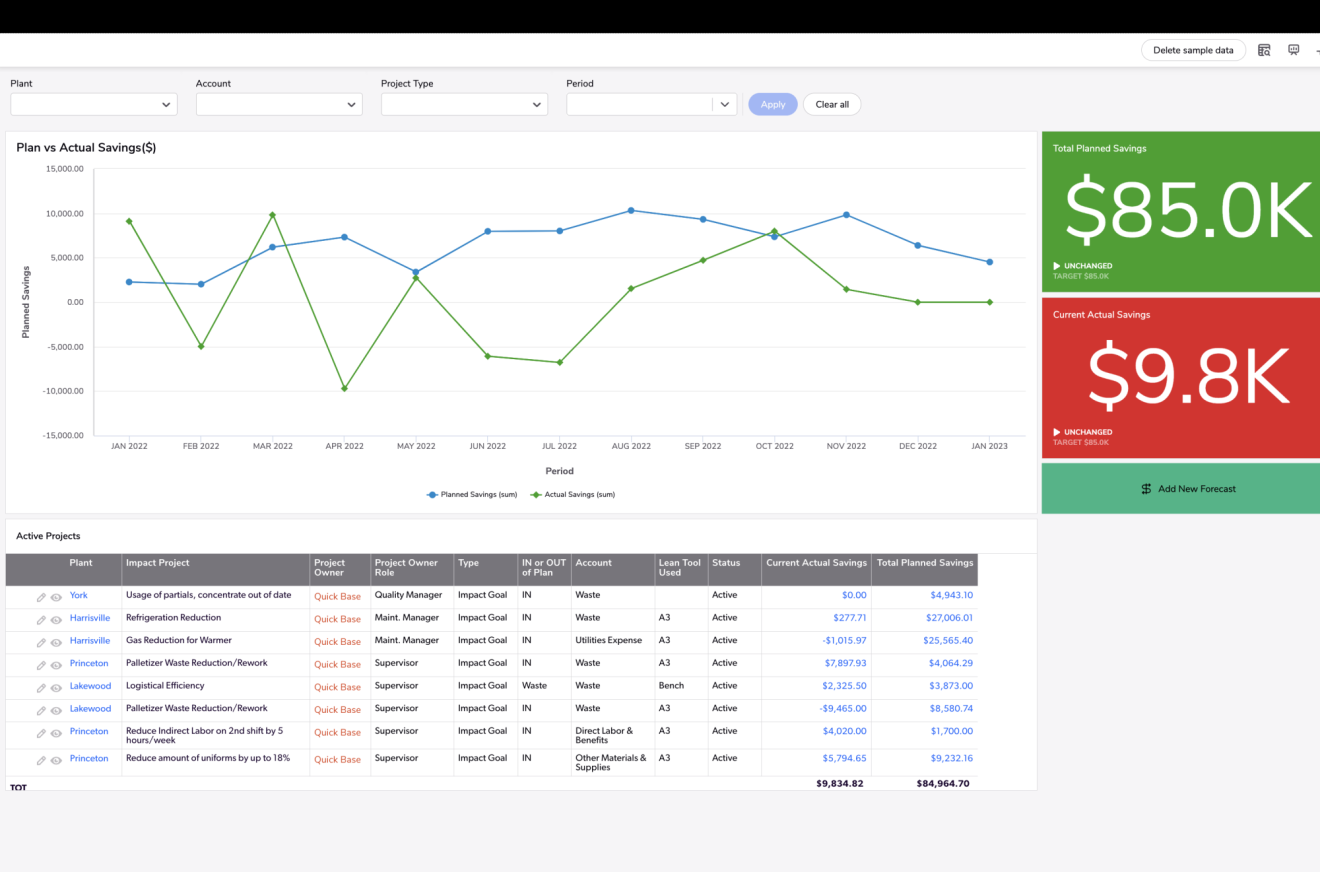
Task: Expand the Account filter dropdown
Action: pos(279,104)
